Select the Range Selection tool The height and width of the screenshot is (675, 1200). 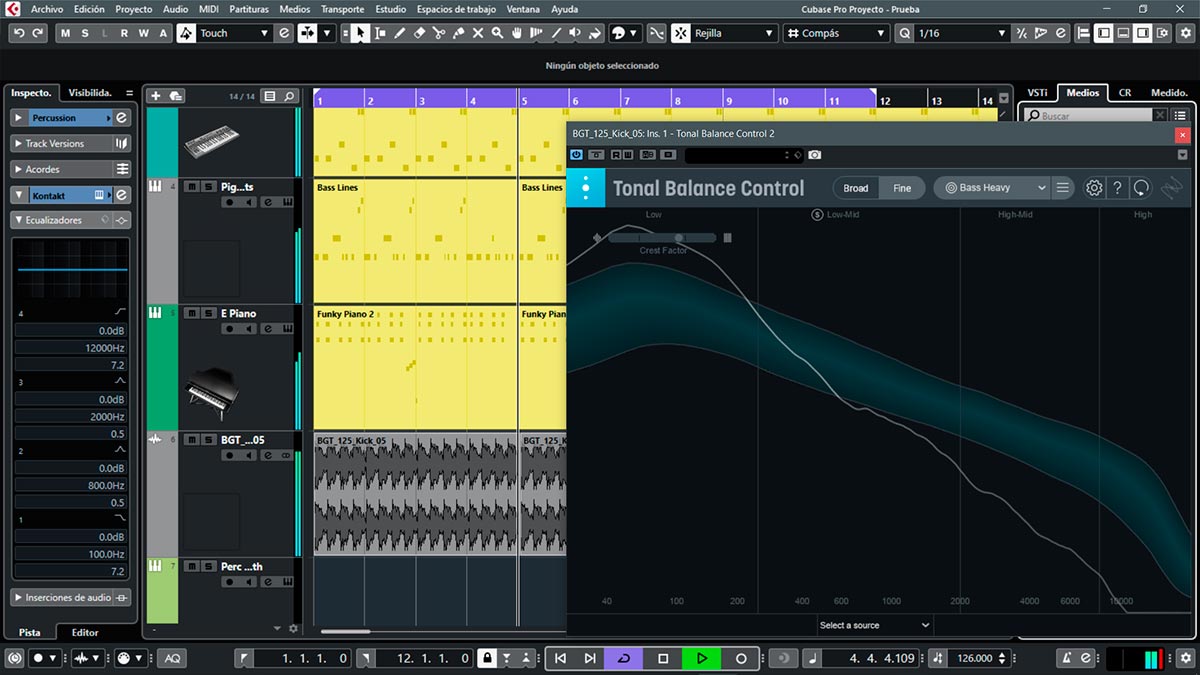(x=380, y=33)
